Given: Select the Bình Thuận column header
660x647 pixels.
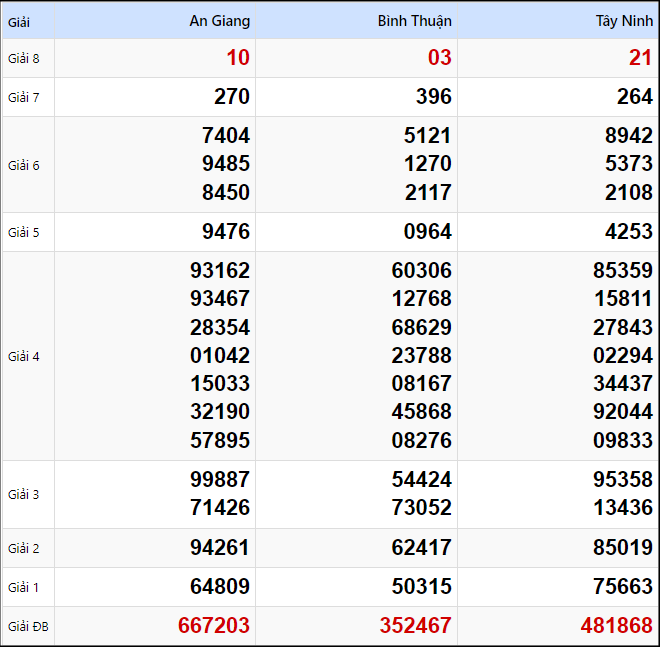Looking at the screenshot, I should pyautogui.click(x=414, y=21).
